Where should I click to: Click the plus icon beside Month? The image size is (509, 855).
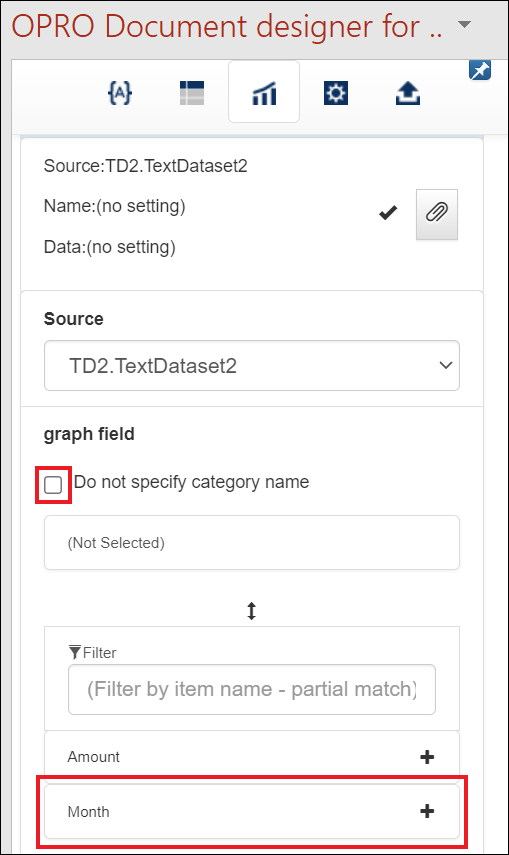[427, 811]
